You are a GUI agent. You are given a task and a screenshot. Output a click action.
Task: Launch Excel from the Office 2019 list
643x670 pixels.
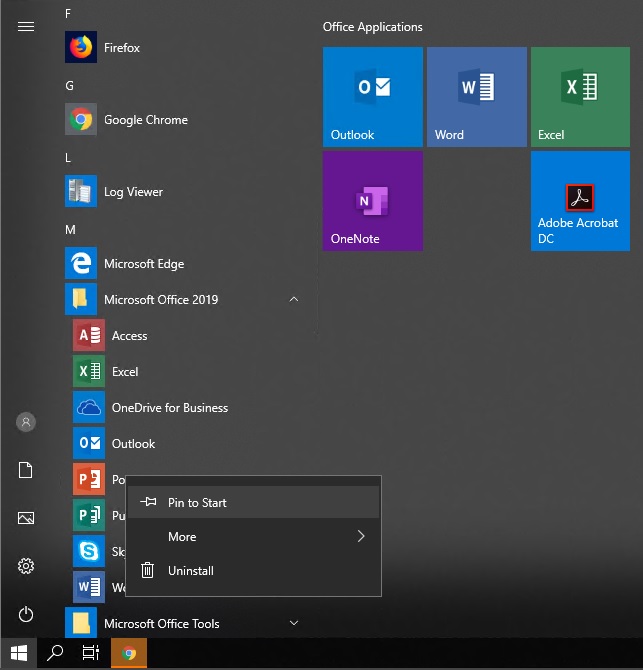[x=88, y=371]
